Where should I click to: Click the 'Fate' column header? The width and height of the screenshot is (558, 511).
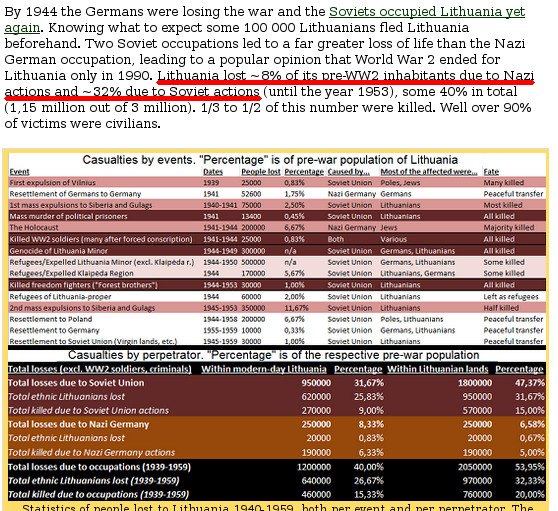pos(491,172)
